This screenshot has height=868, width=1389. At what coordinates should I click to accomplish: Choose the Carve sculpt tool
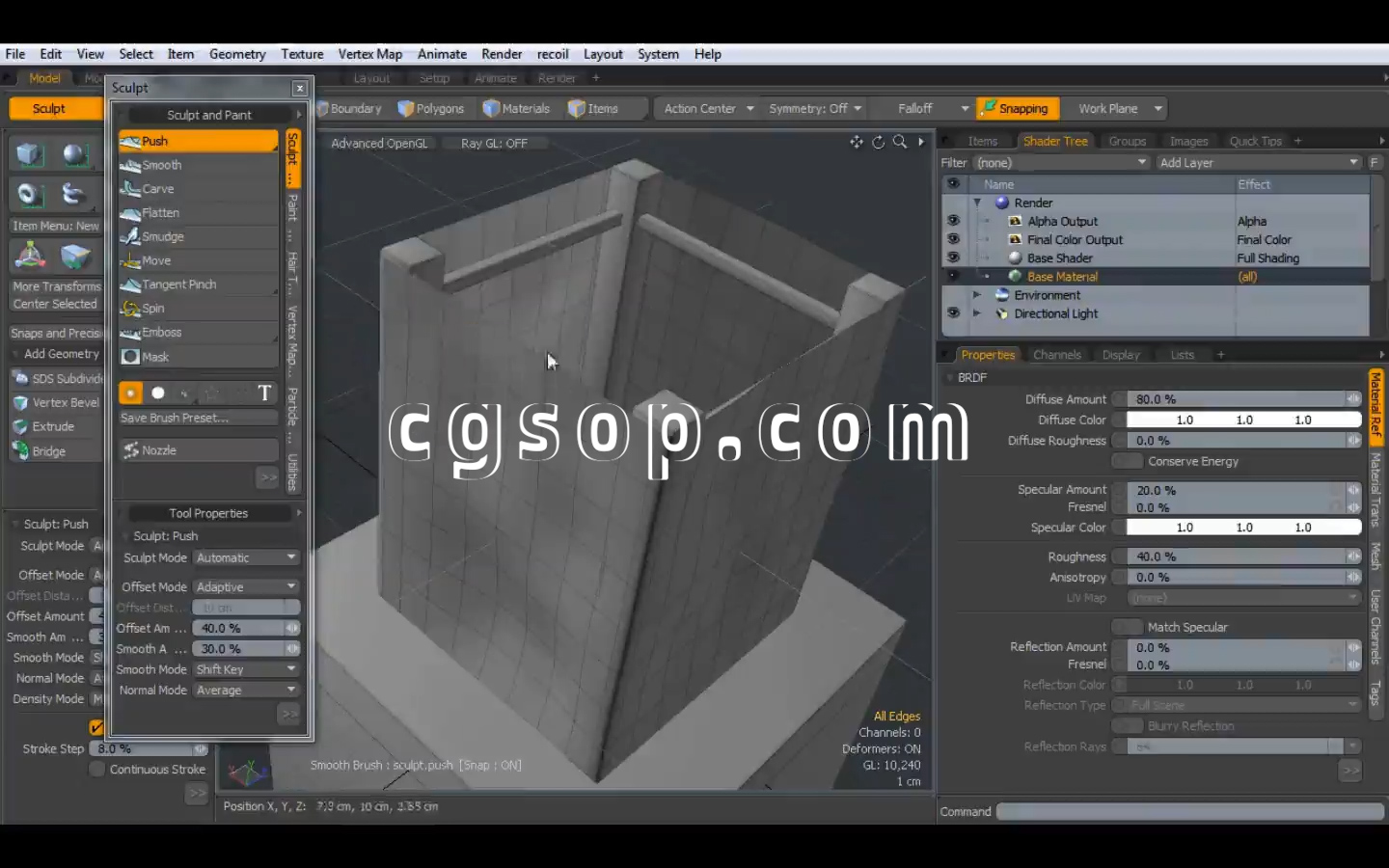tap(198, 189)
